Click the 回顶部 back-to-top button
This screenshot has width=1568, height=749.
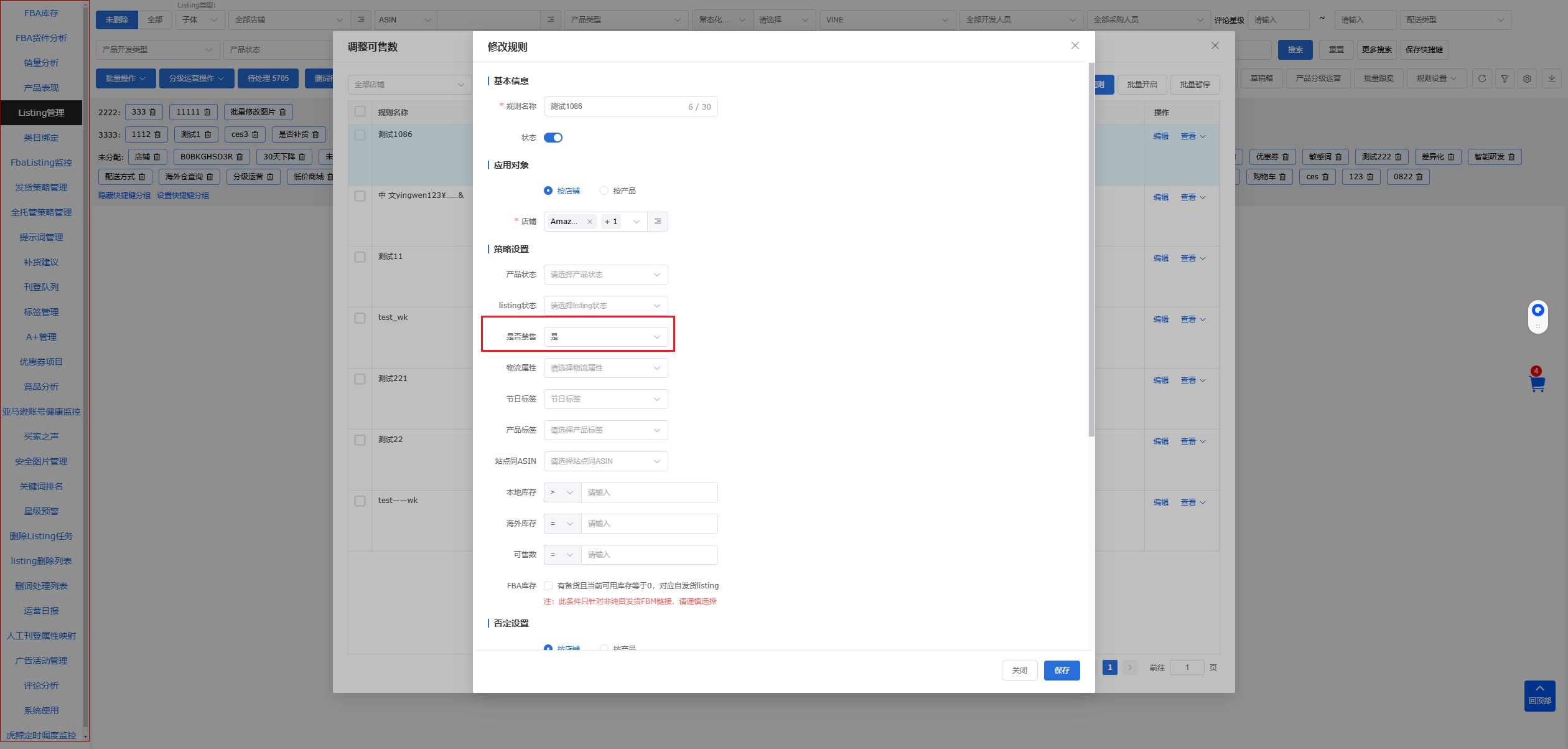(1540, 695)
